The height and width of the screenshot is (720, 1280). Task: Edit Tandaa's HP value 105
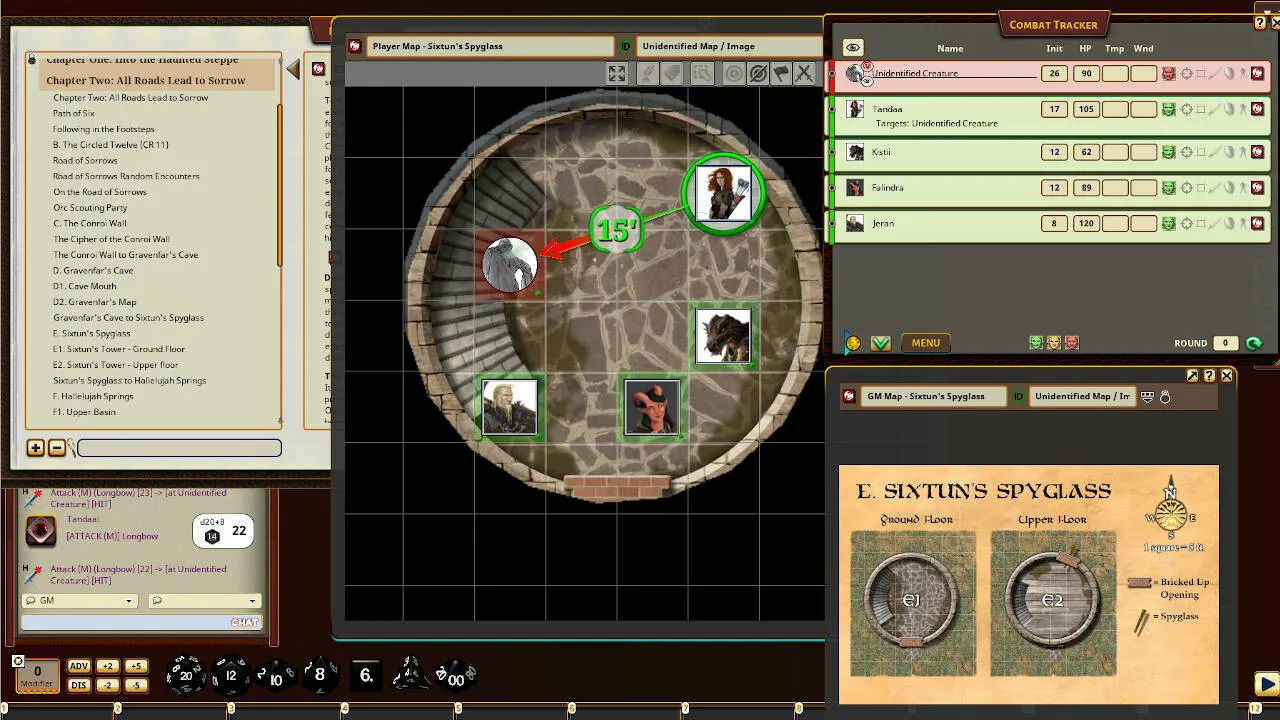[x=1086, y=109]
